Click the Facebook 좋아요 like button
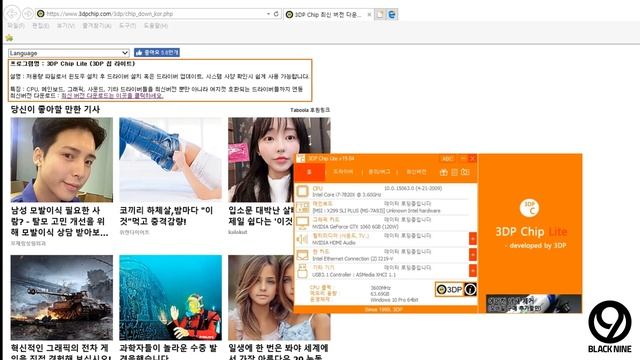The height and width of the screenshot is (360, 640). point(157,53)
